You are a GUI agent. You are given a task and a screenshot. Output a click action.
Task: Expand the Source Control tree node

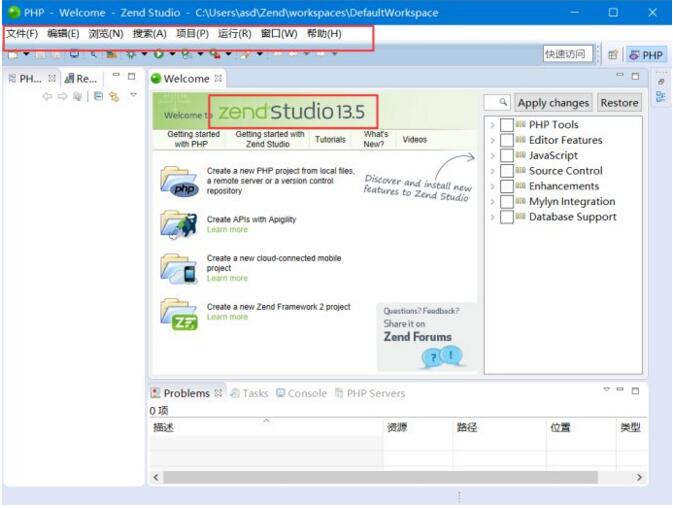(492, 171)
